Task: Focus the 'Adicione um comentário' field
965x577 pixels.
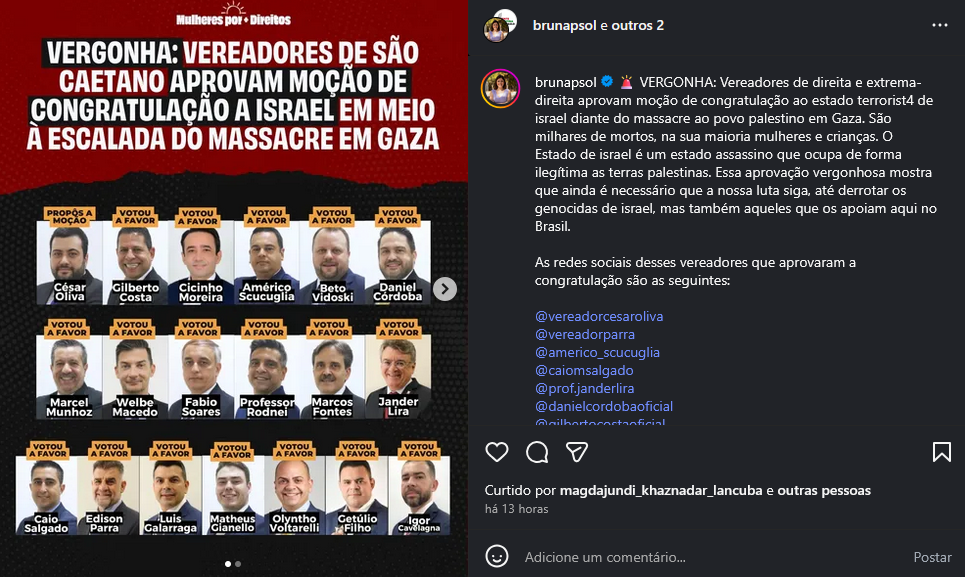Action: click(x=714, y=557)
